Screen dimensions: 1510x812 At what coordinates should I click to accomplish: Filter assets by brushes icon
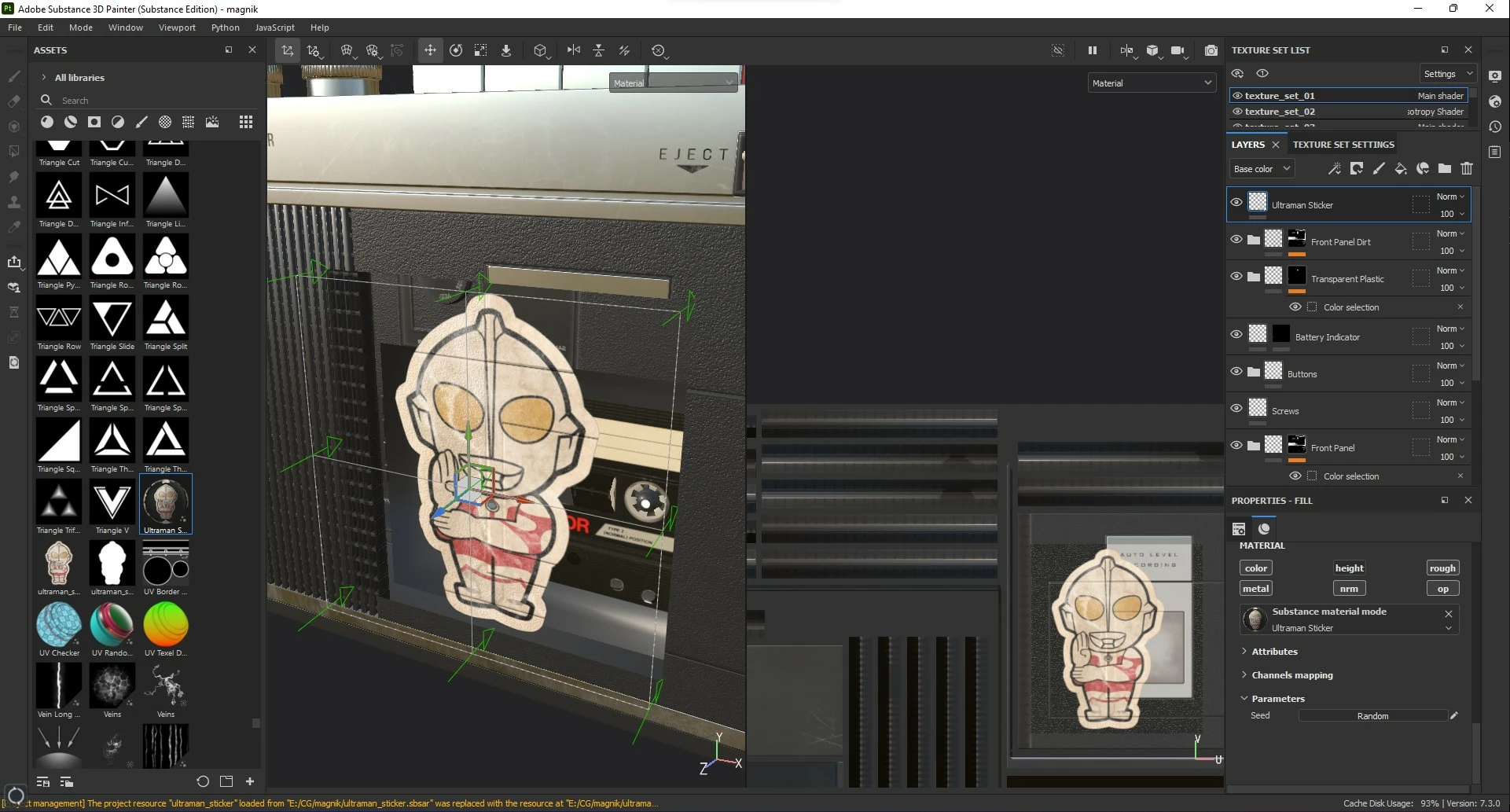click(x=141, y=122)
